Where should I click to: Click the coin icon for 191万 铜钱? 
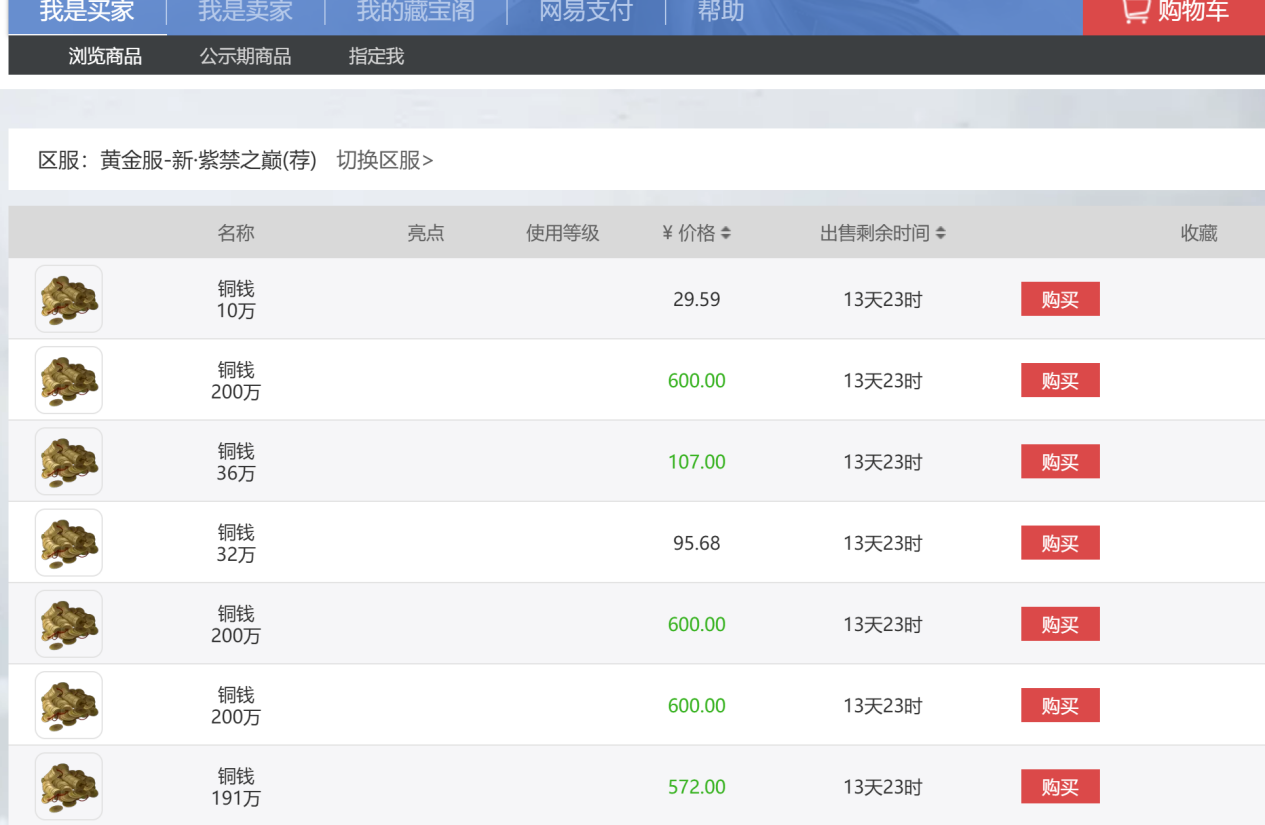[x=69, y=787]
